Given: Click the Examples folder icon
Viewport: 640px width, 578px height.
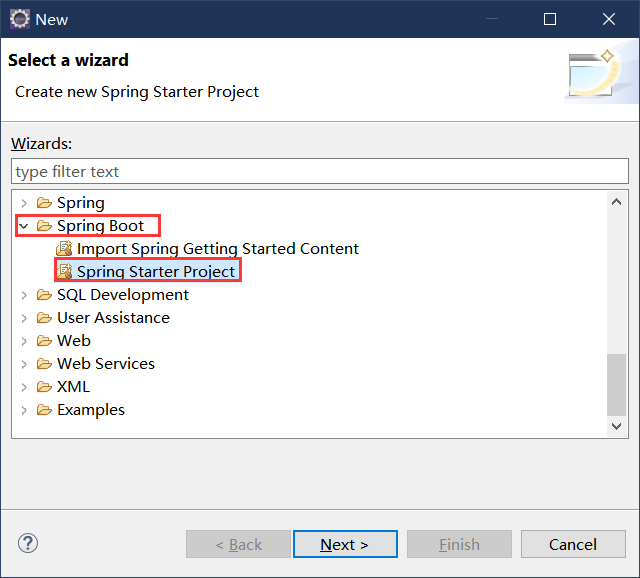Looking at the screenshot, I should (x=44, y=410).
